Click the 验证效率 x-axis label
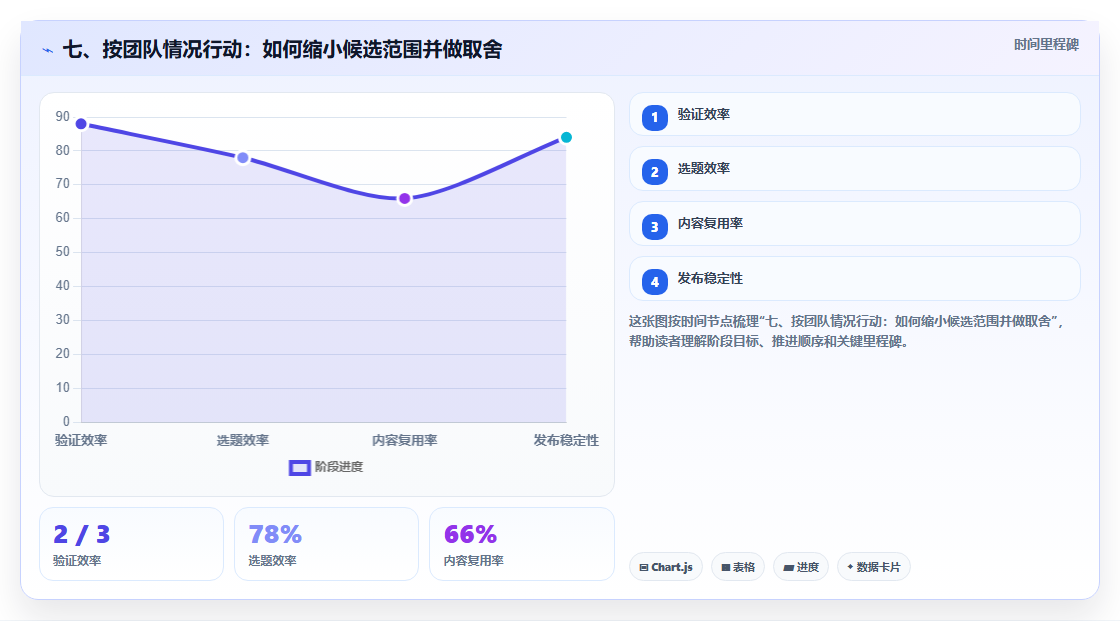Viewport: 1120px width, 621px height. point(81,440)
